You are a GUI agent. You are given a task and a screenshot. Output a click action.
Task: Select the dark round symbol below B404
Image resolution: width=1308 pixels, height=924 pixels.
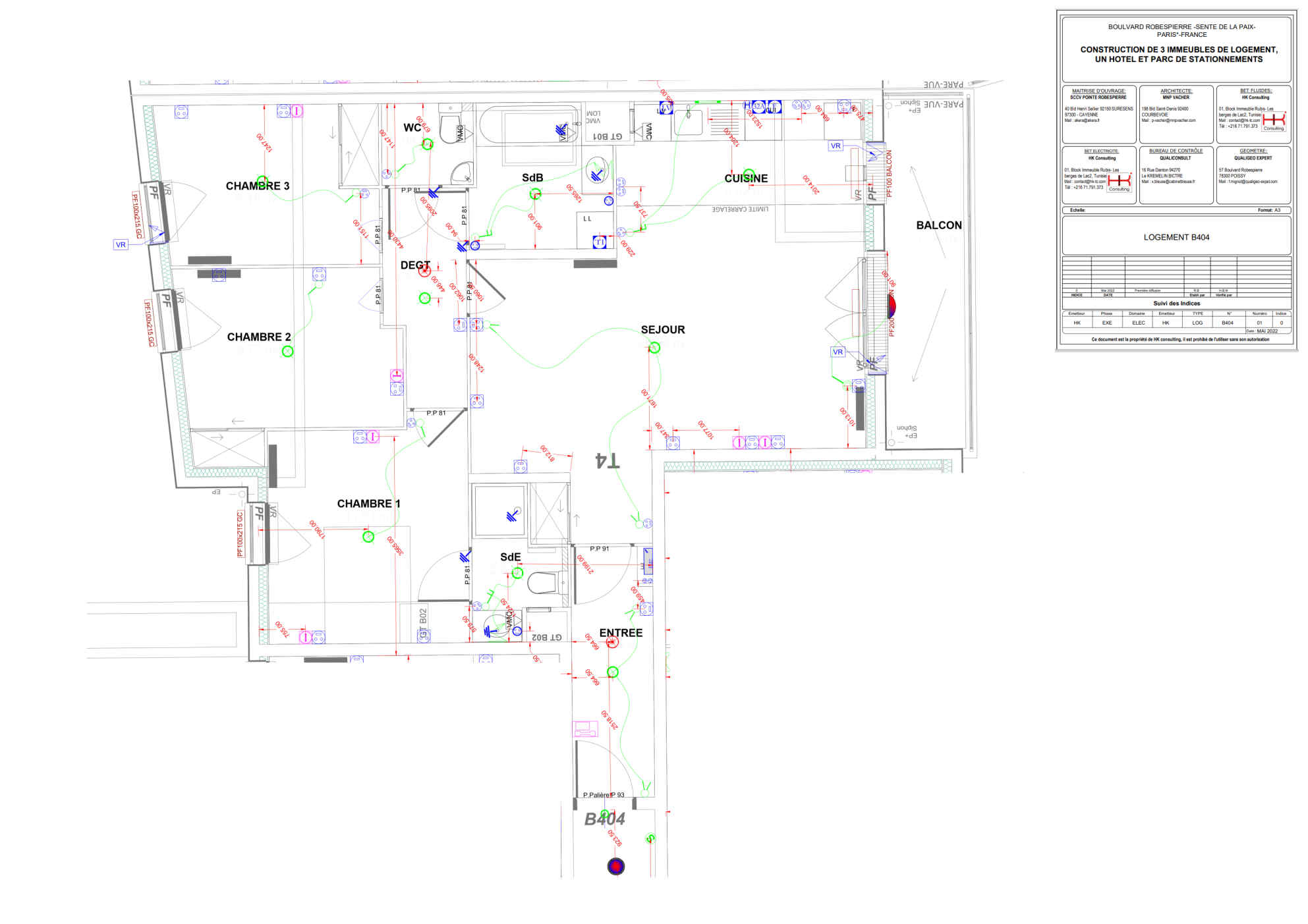tap(615, 866)
